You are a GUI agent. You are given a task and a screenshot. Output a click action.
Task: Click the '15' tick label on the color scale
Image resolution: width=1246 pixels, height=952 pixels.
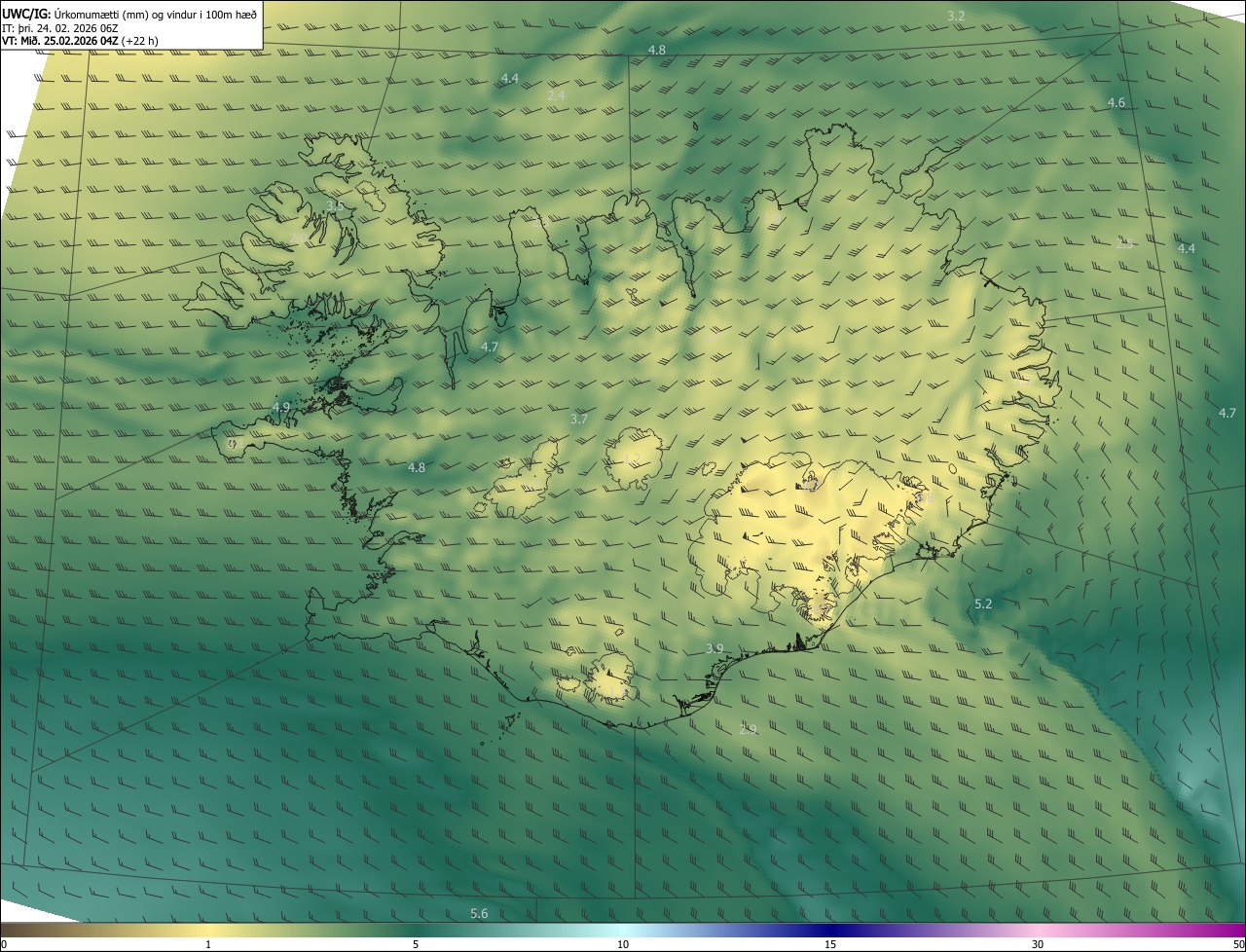(830, 944)
